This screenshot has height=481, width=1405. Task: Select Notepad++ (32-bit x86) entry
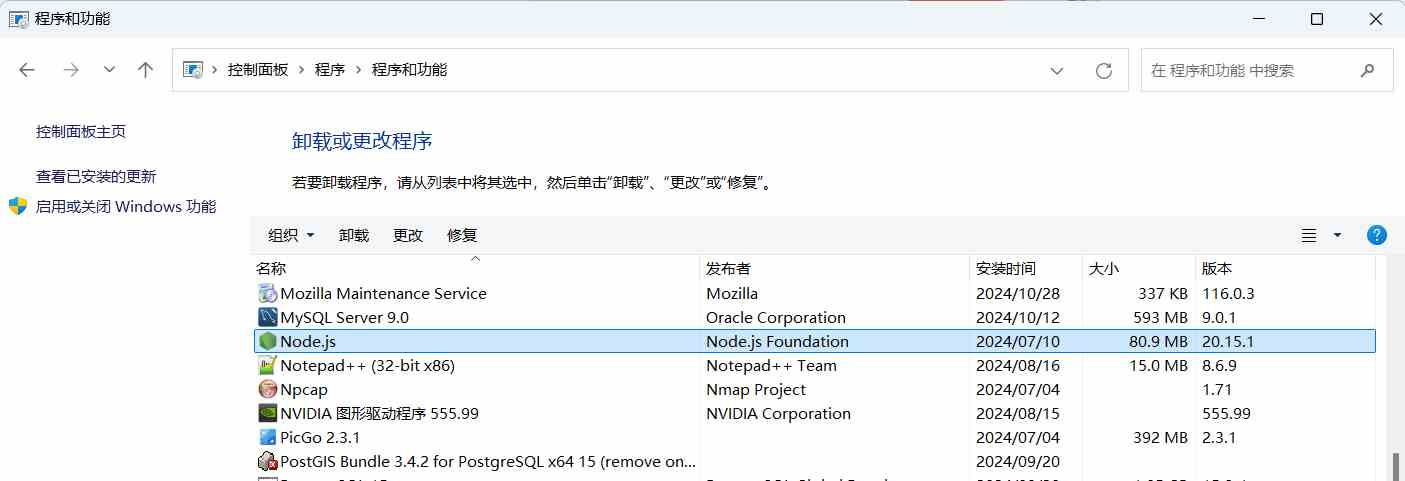(x=367, y=365)
